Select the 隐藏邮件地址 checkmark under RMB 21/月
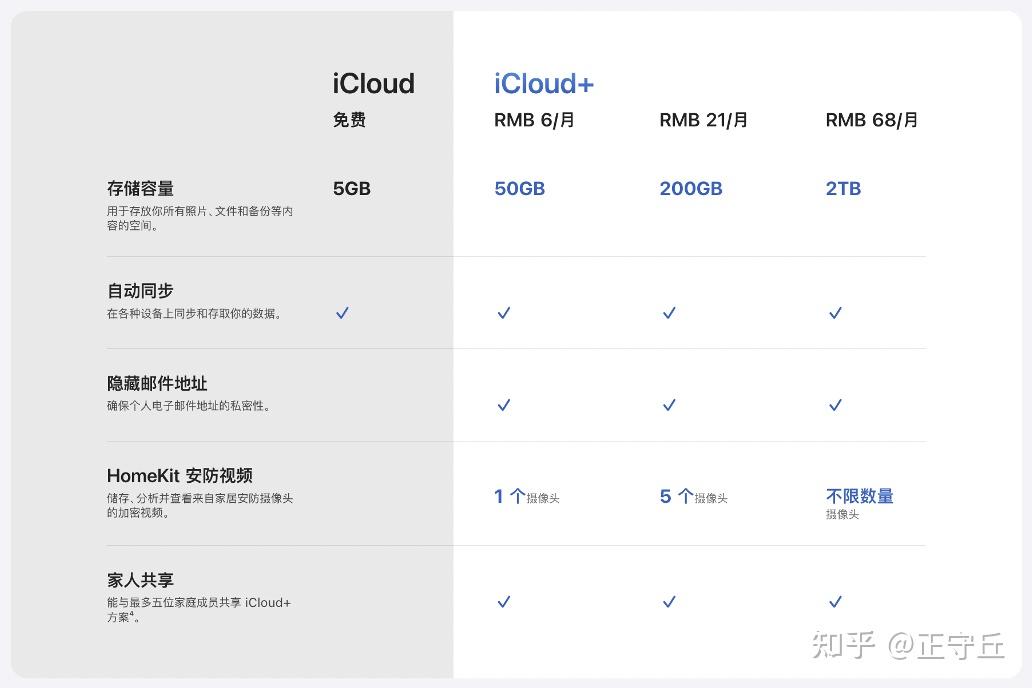 (x=668, y=405)
